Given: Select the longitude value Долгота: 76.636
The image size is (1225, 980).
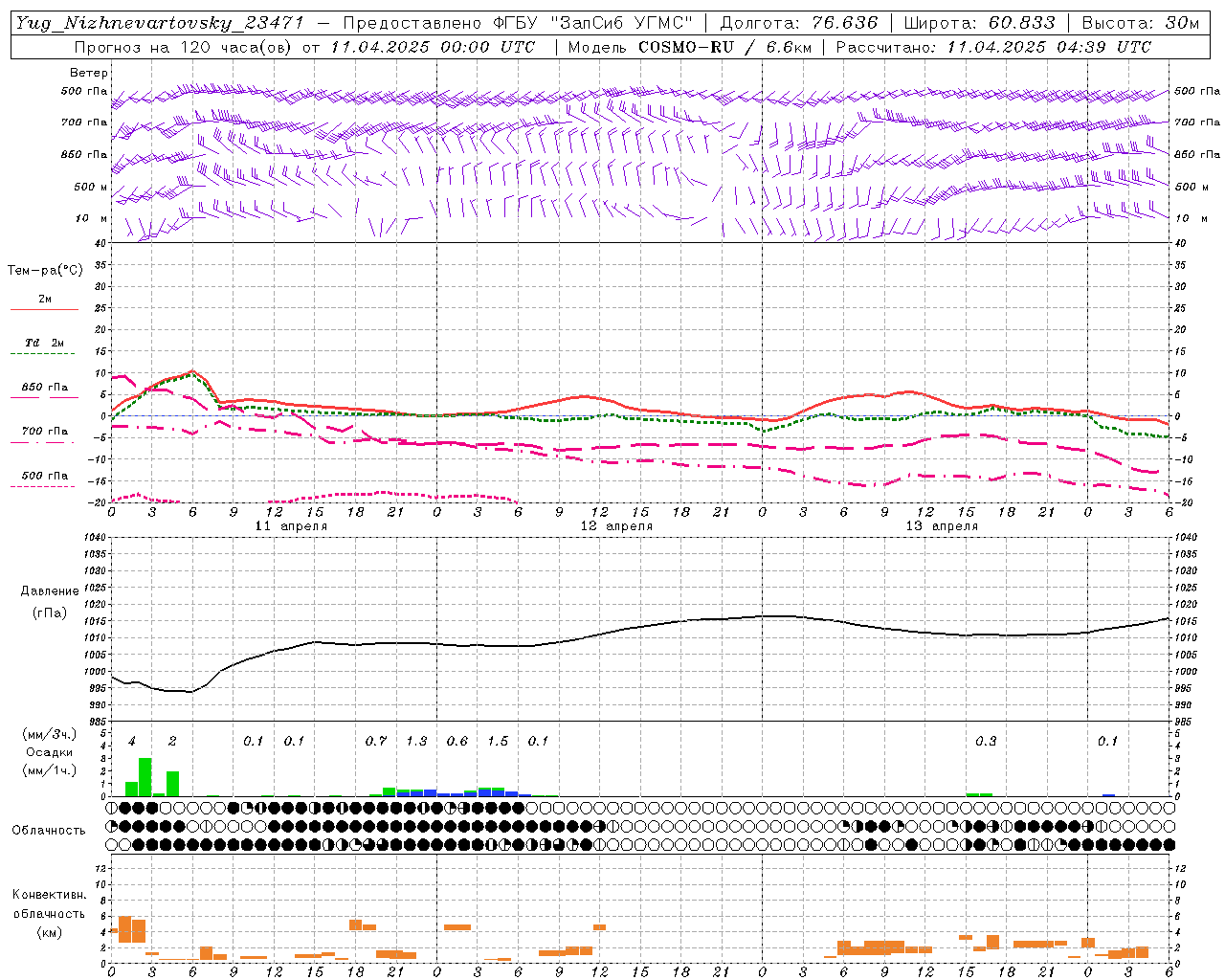Looking at the screenshot, I should [799, 23].
